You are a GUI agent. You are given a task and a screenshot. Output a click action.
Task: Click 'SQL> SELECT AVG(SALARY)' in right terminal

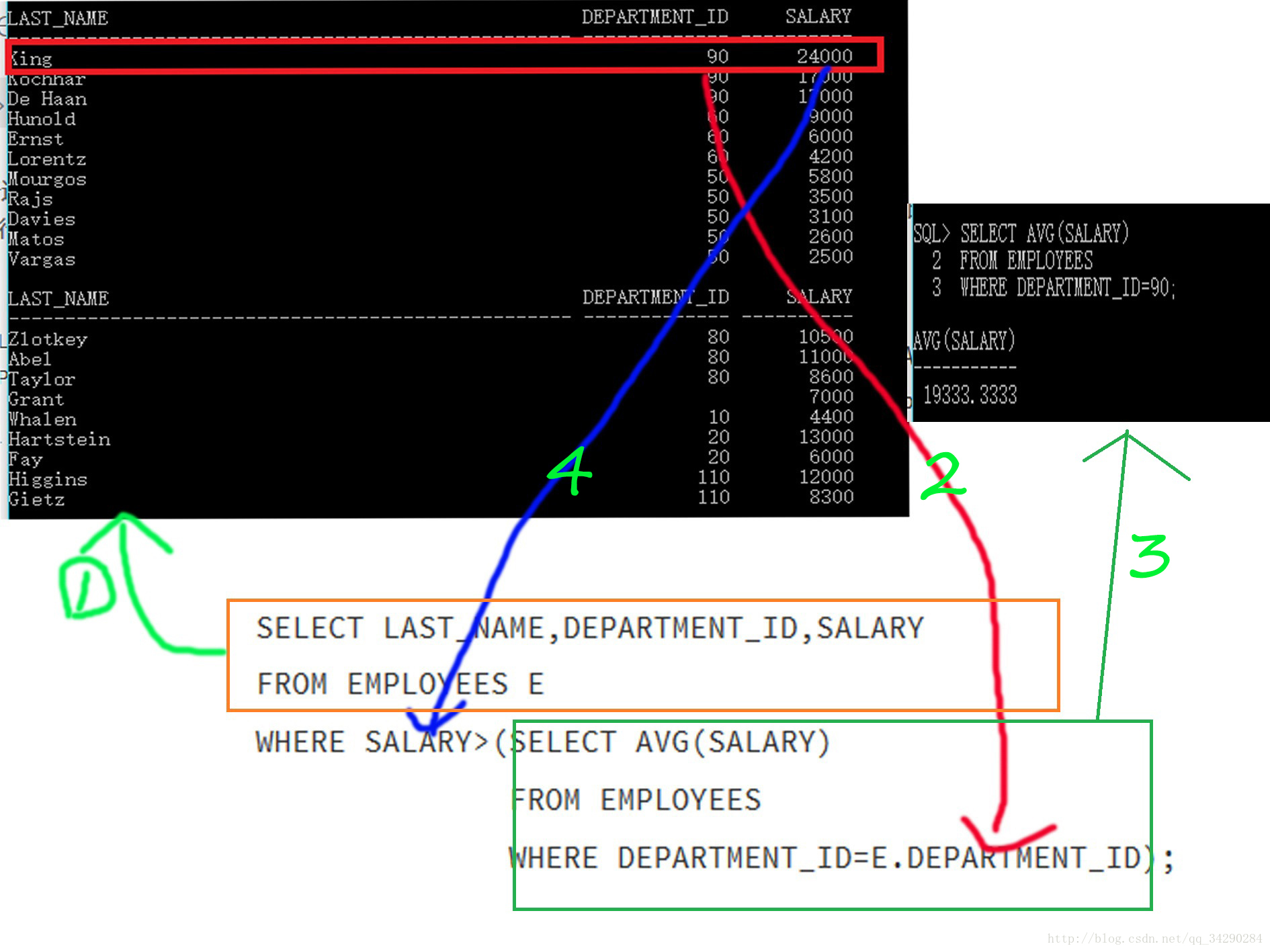click(1021, 234)
